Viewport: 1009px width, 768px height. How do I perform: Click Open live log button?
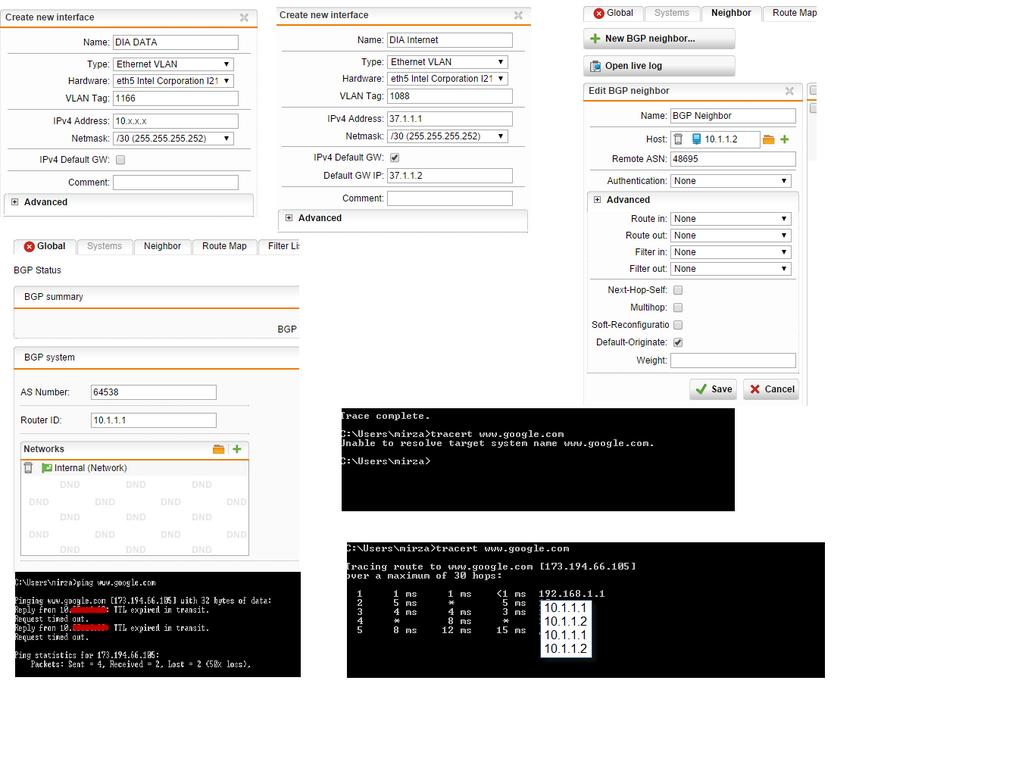pyautogui.click(x=659, y=66)
